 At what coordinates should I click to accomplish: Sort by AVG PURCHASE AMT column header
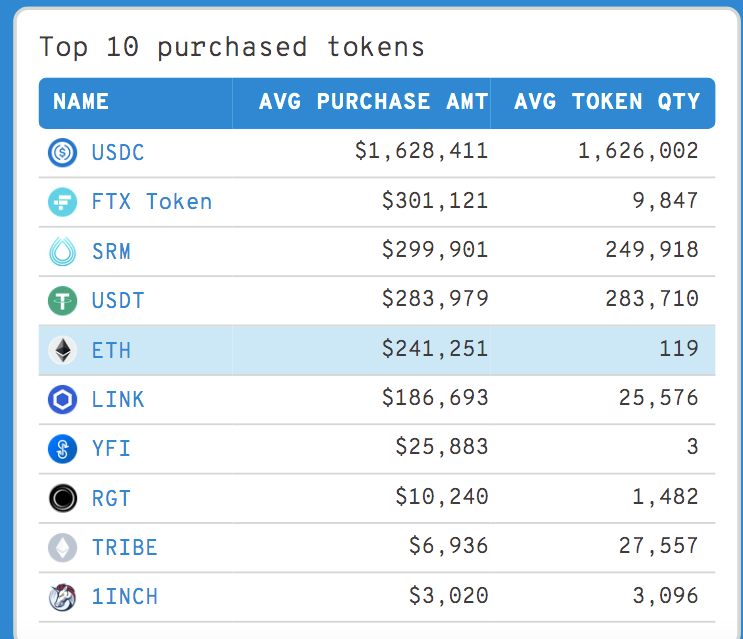(373, 102)
